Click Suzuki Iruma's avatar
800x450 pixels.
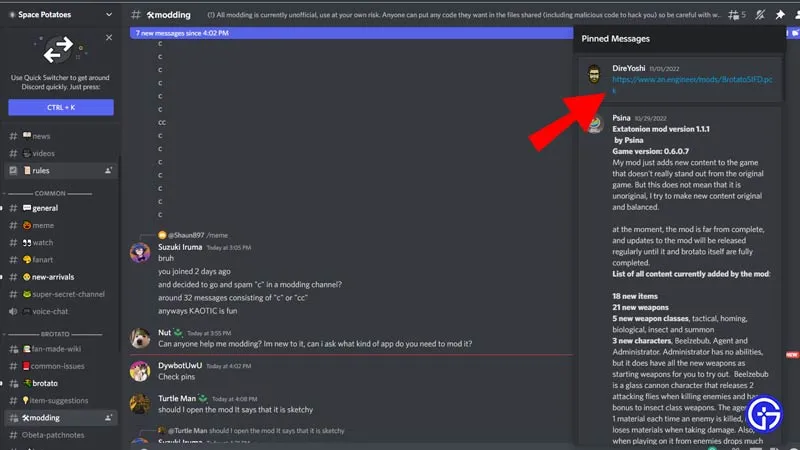coord(140,253)
